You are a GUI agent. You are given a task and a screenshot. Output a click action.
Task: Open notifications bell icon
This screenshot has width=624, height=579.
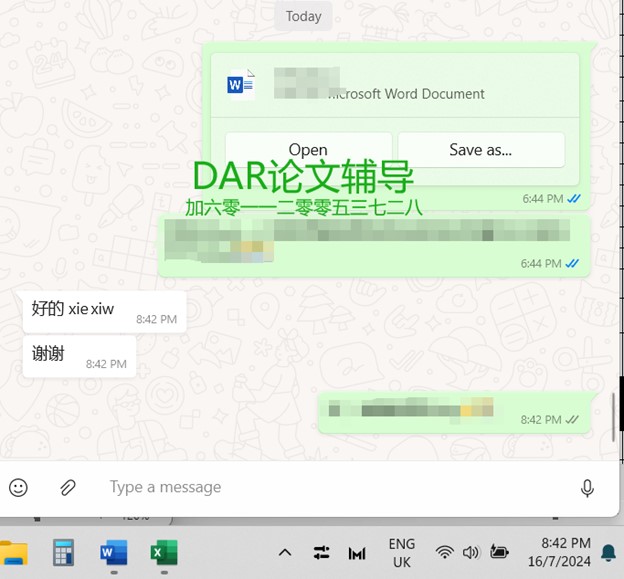coord(608,553)
